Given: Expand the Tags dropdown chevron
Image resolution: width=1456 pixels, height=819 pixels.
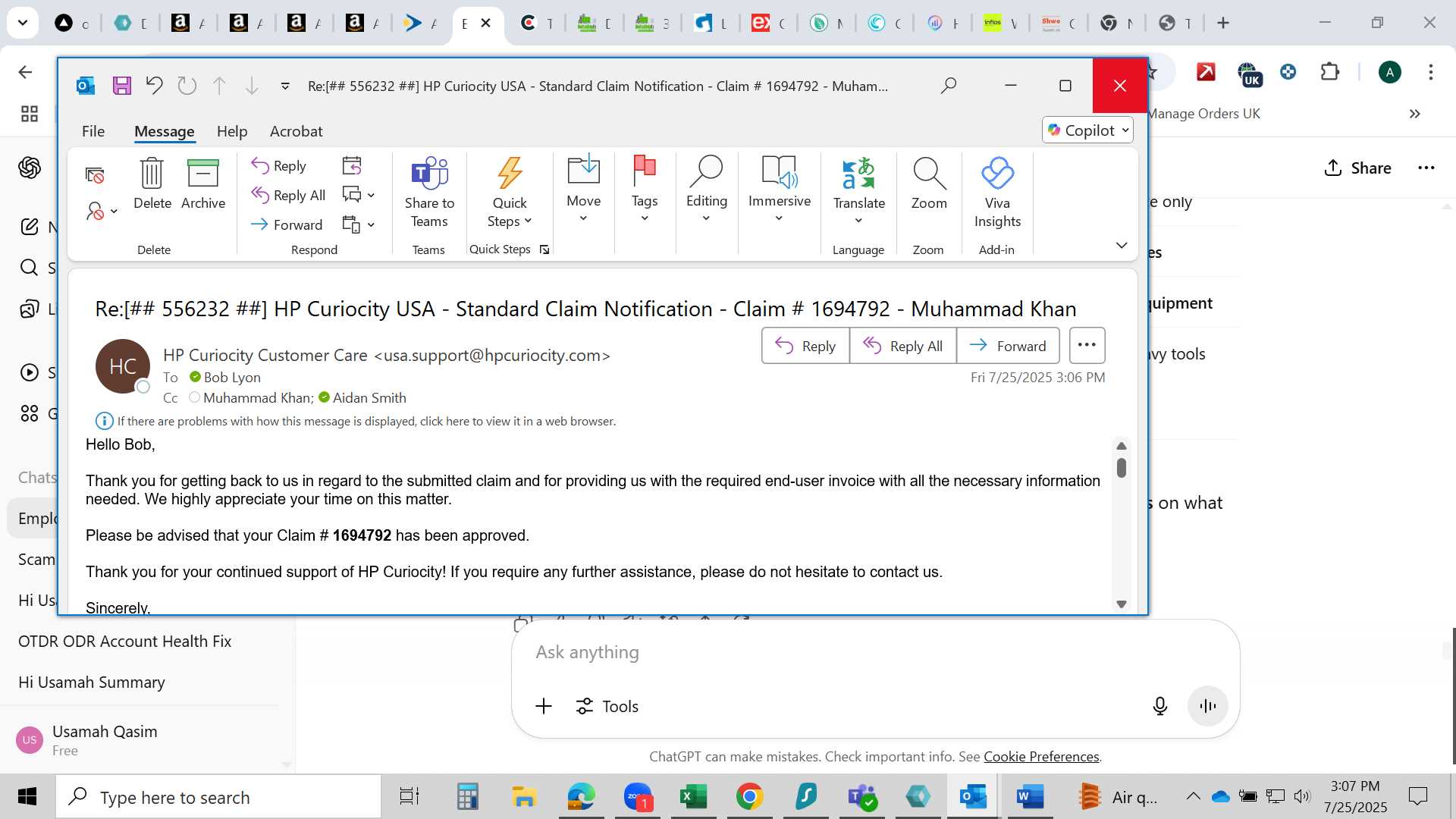Looking at the screenshot, I should coord(645,219).
